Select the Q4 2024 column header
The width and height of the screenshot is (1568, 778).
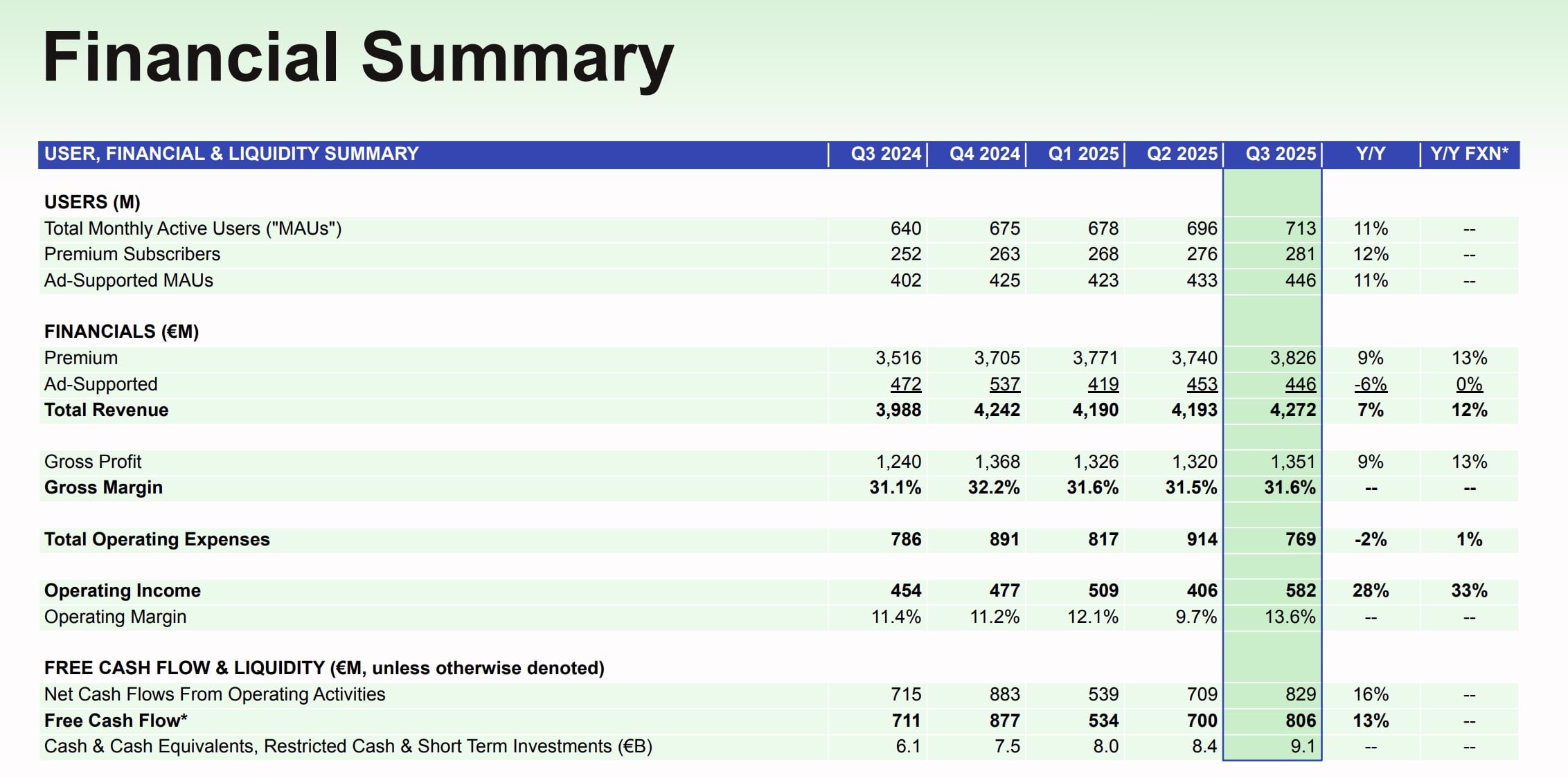(x=984, y=154)
